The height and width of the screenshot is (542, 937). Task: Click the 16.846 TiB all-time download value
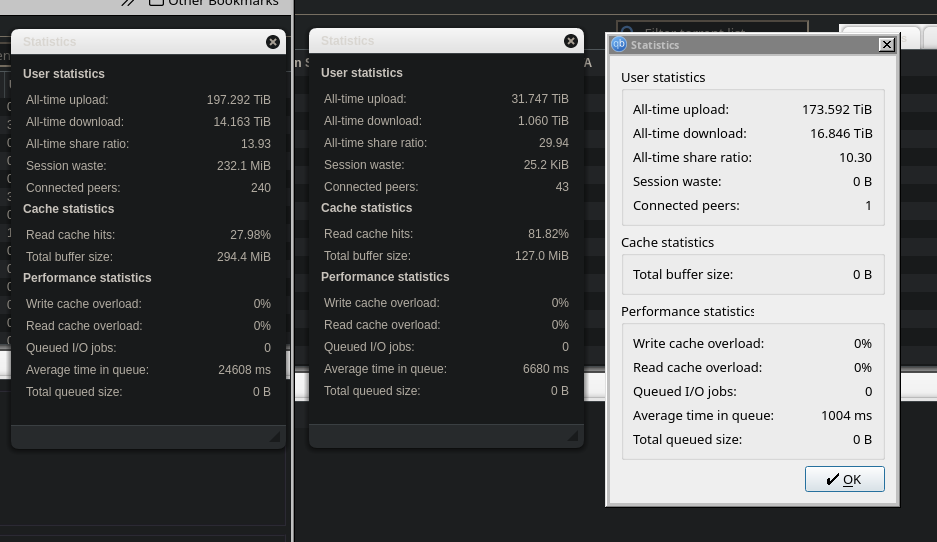841,133
